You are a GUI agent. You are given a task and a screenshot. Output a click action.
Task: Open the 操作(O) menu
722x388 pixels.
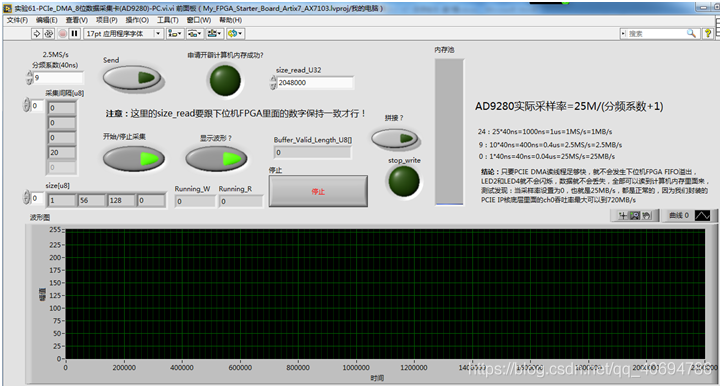[x=137, y=20]
